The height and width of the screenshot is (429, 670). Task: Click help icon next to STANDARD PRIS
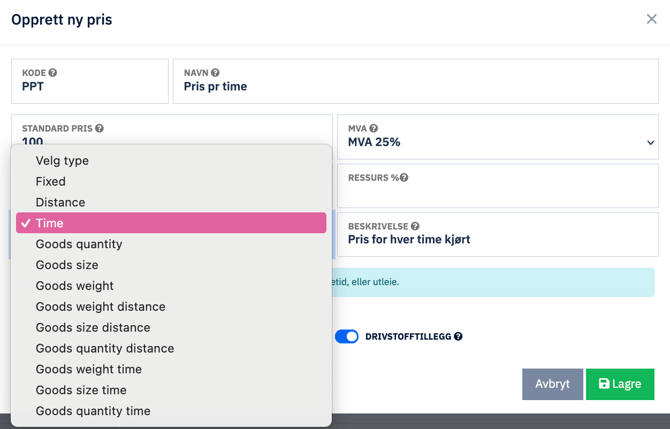point(99,129)
